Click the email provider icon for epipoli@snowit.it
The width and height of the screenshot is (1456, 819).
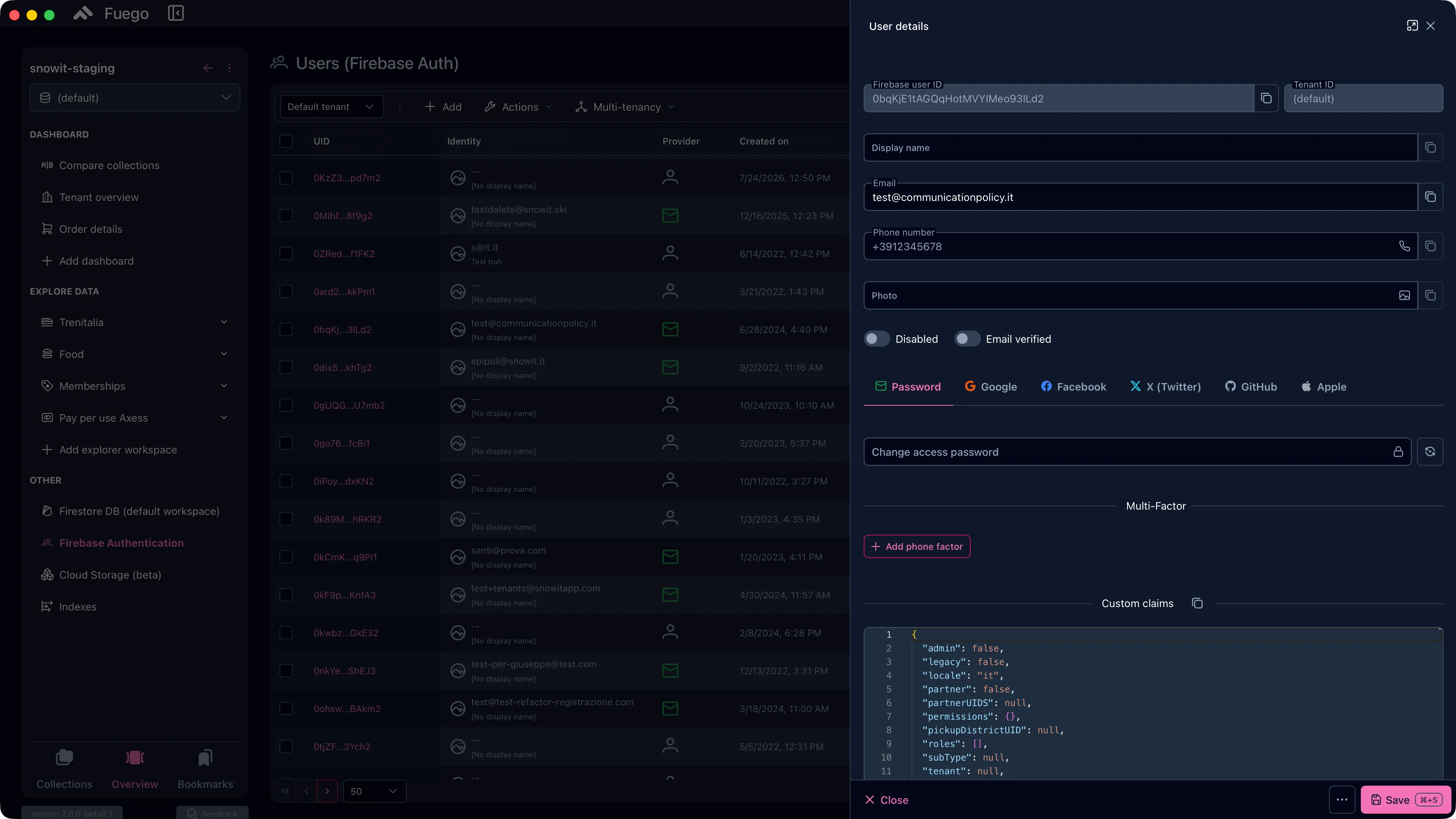coord(670,367)
